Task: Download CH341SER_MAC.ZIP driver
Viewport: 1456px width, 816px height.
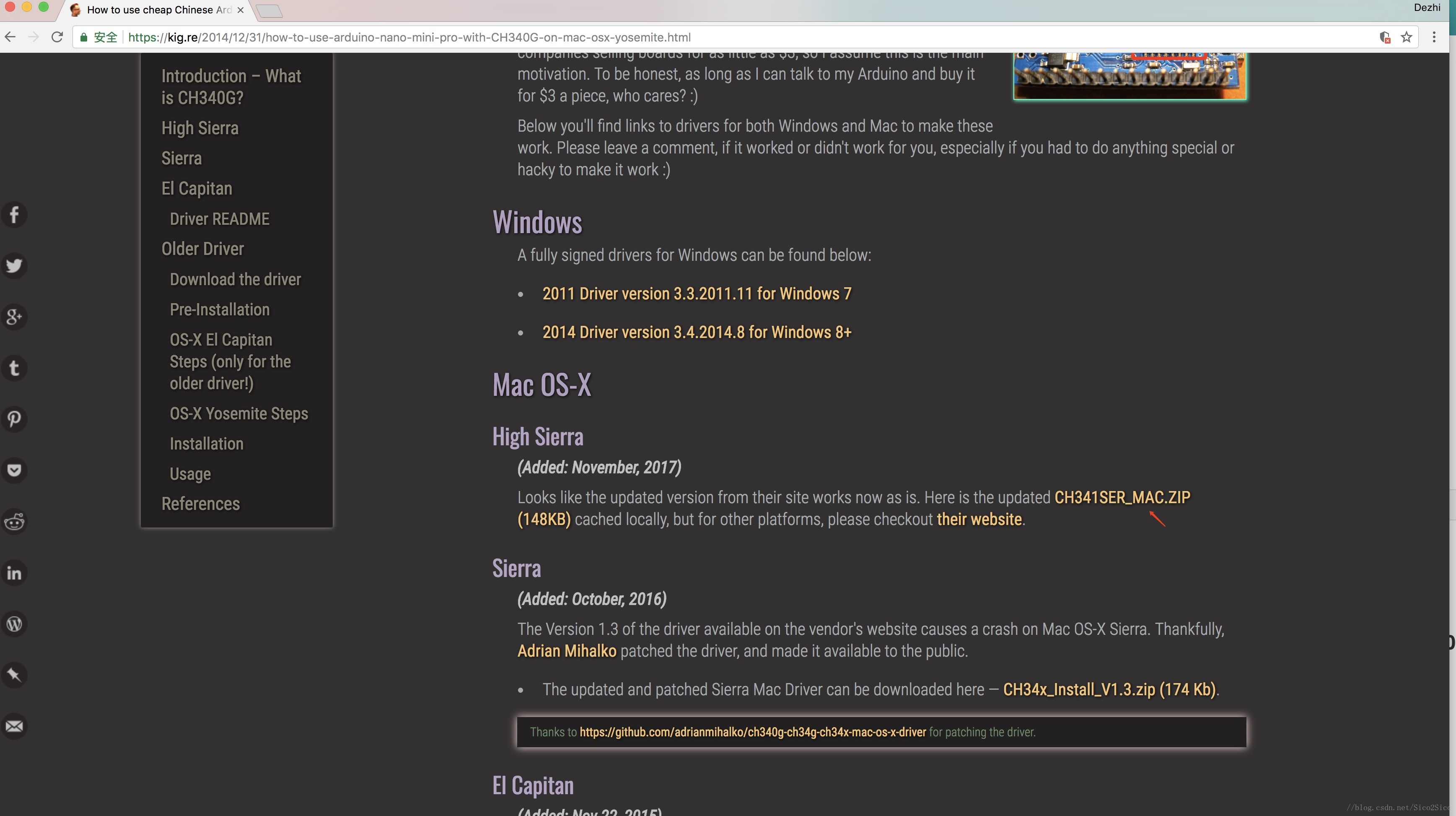Action: tap(1122, 498)
